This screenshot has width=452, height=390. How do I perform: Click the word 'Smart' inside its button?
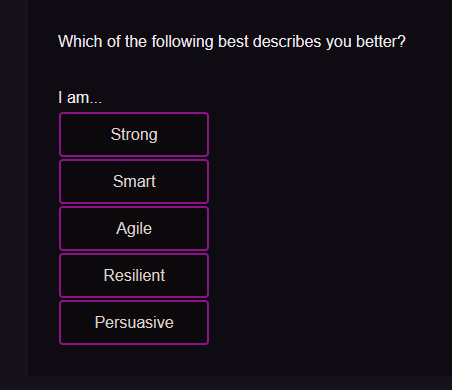coord(134,181)
